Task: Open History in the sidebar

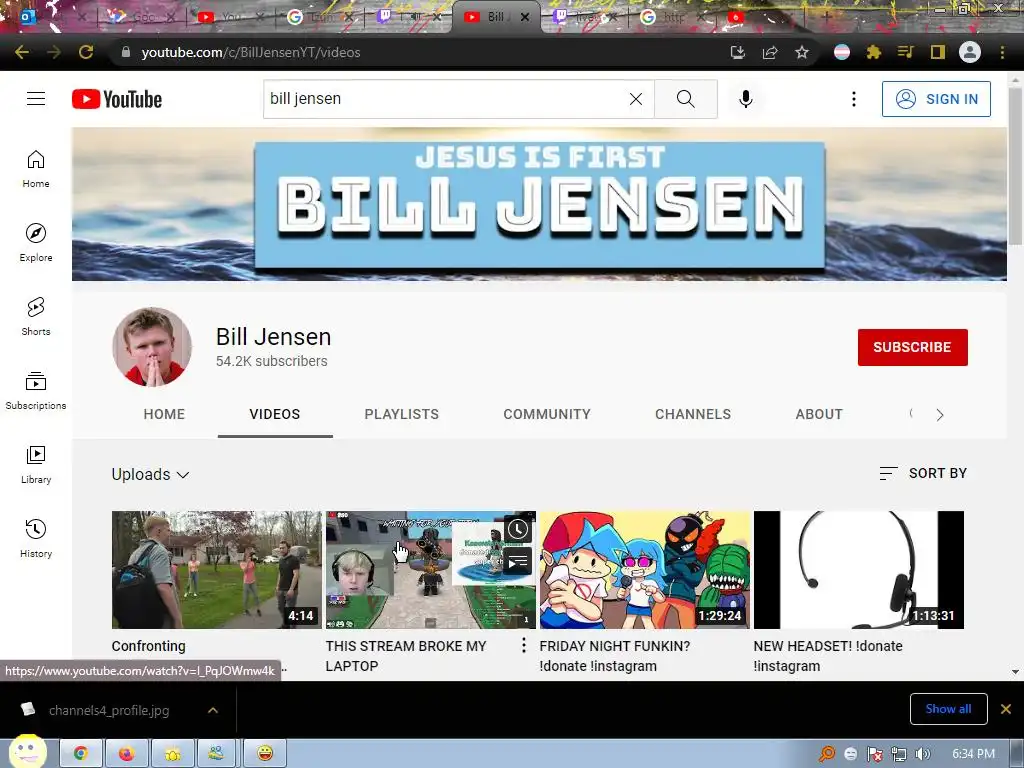Action: pos(36,538)
